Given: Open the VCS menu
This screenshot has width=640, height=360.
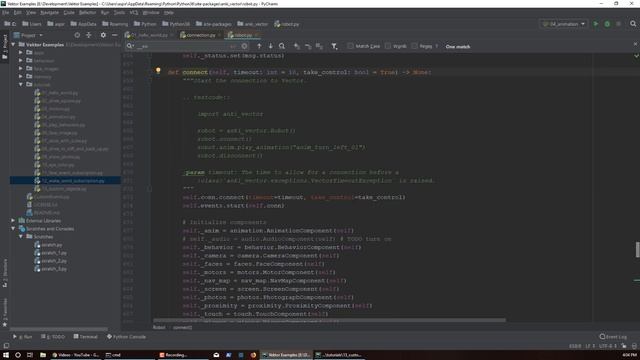Looking at the screenshot, I should pyautogui.click(x=134, y=13).
